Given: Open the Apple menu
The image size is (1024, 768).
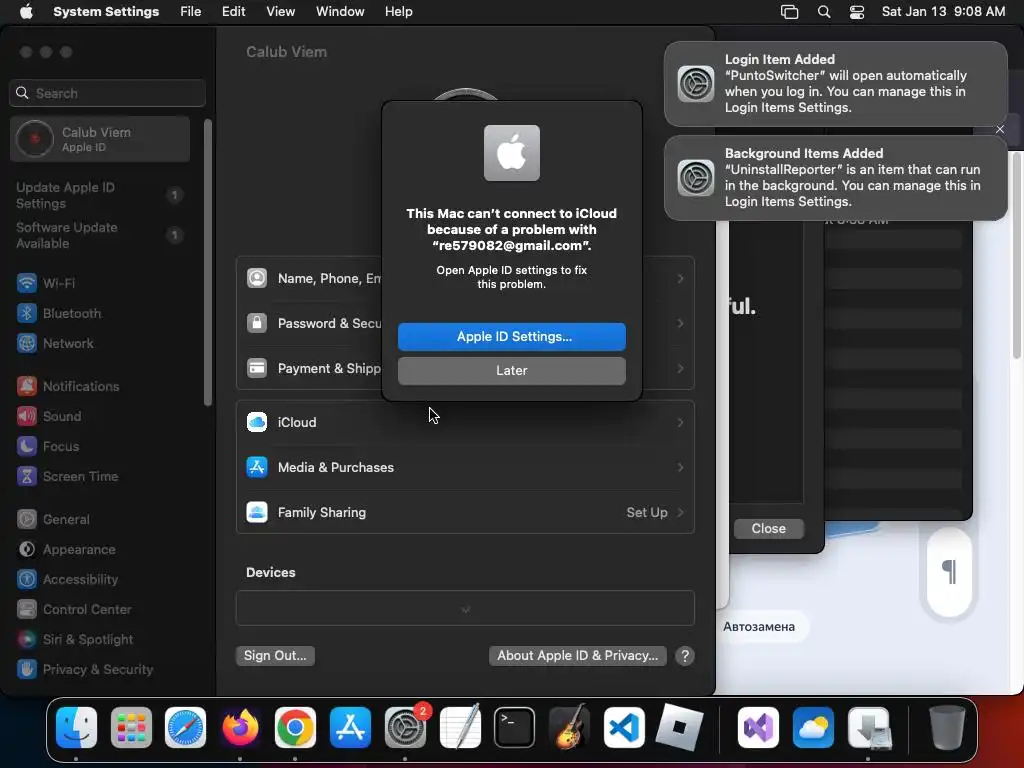Looking at the screenshot, I should pyautogui.click(x=26, y=12).
